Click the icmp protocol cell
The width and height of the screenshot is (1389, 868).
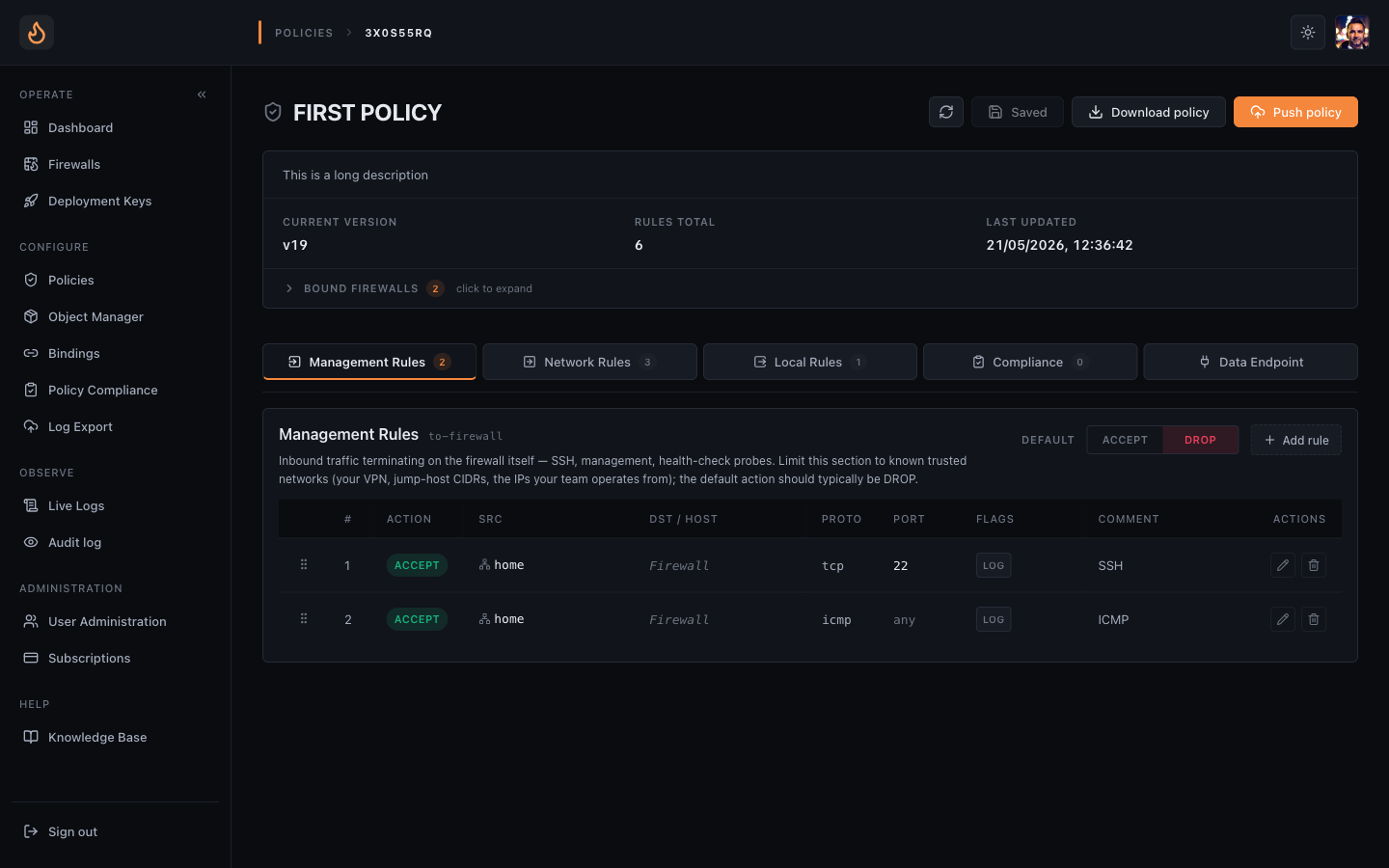(836, 620)
